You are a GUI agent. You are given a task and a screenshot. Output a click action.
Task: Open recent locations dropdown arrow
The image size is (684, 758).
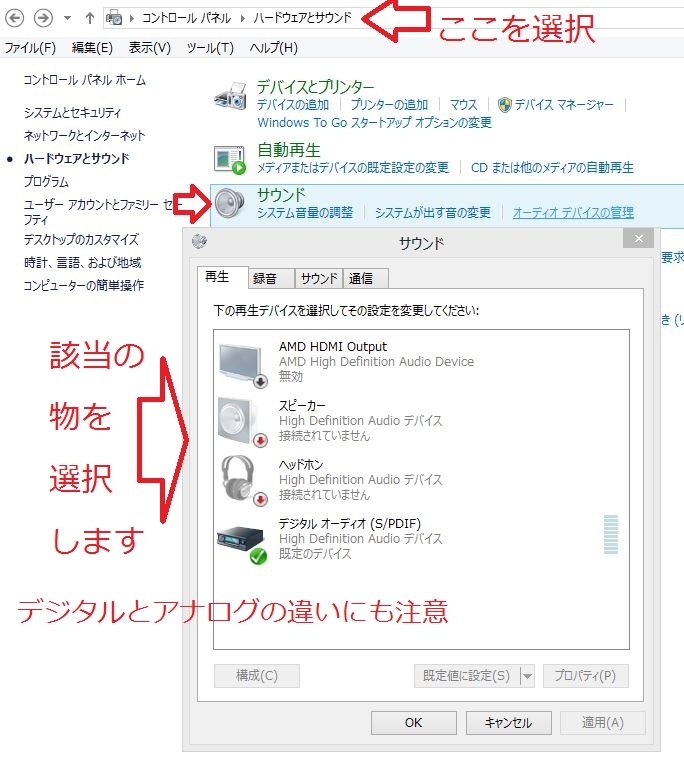tap(67, 18)
